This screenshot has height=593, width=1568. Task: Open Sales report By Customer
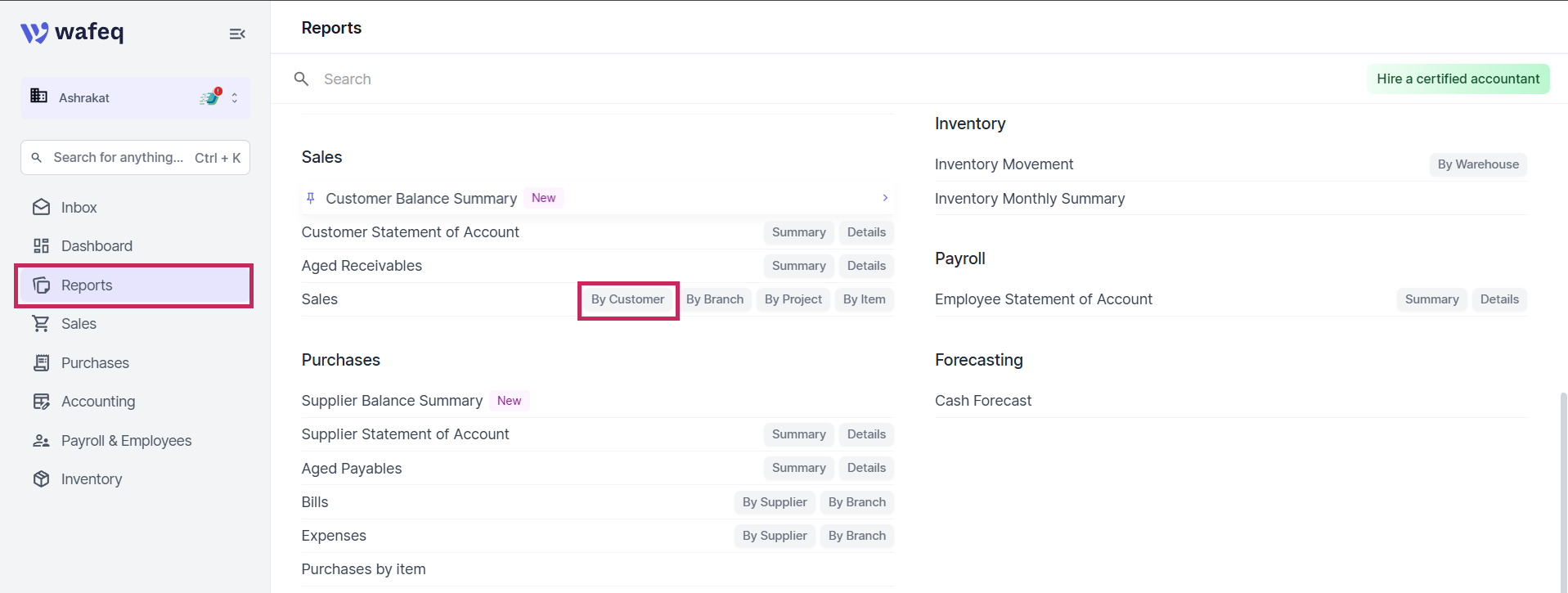(x=627, y=299)
